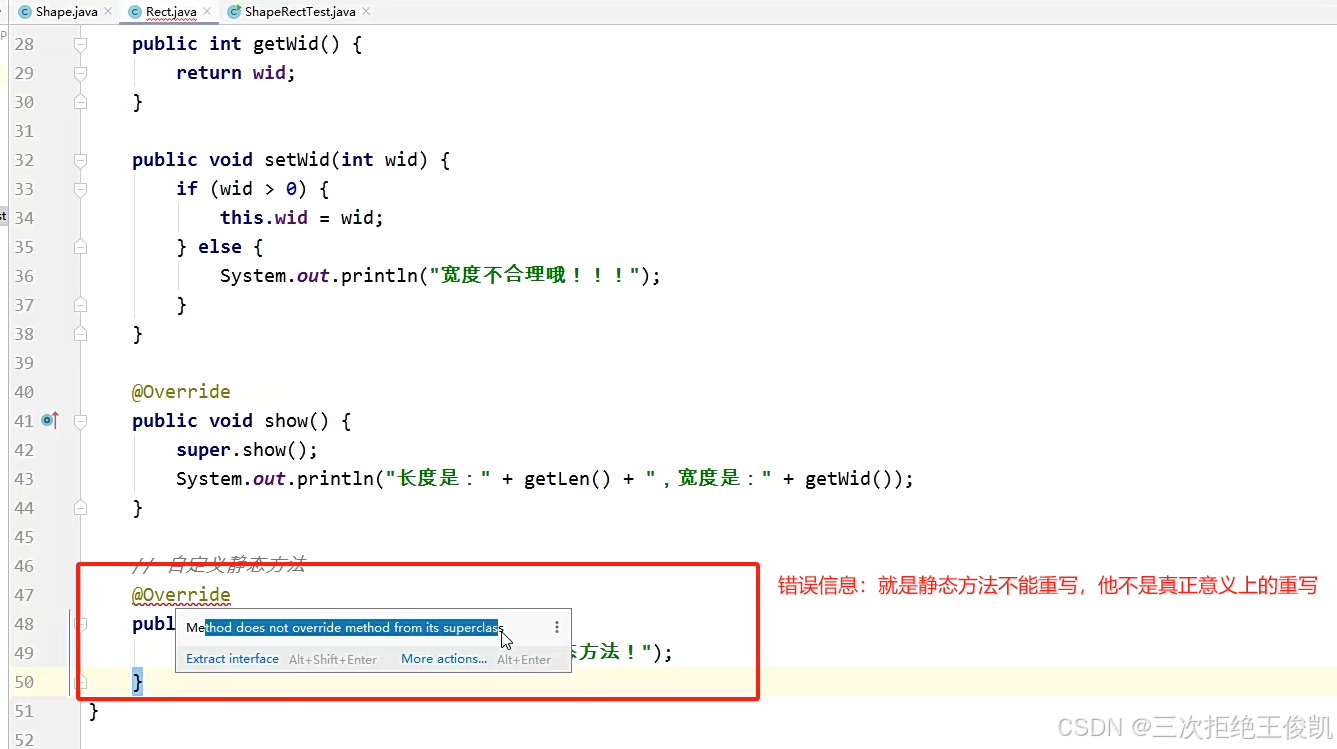Screen dimensions: 1337x749
Task: Collapse the show method using its fold arrow
Action: (x=80, y=421)
